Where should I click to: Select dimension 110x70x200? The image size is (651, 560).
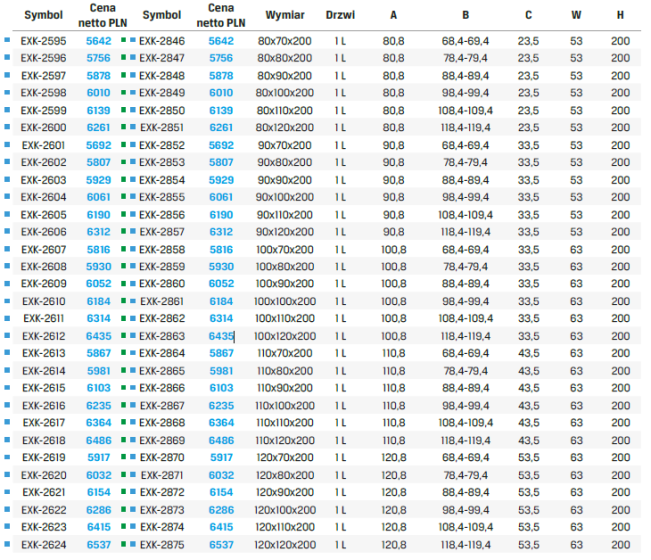pyautogui.click(x=284, y=354)
